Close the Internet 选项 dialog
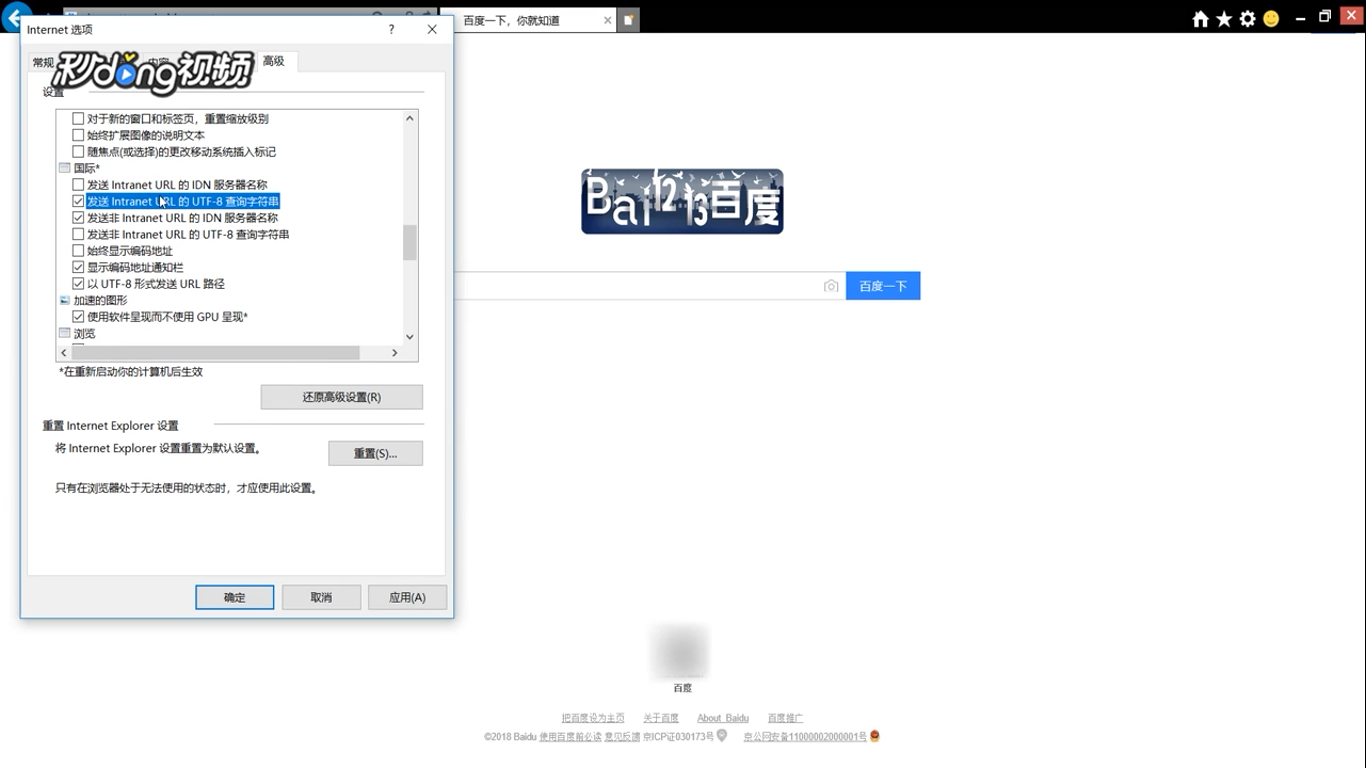The height and width of the screenshot is (768, 1366). pyautogui.click(x=432, y=30)
